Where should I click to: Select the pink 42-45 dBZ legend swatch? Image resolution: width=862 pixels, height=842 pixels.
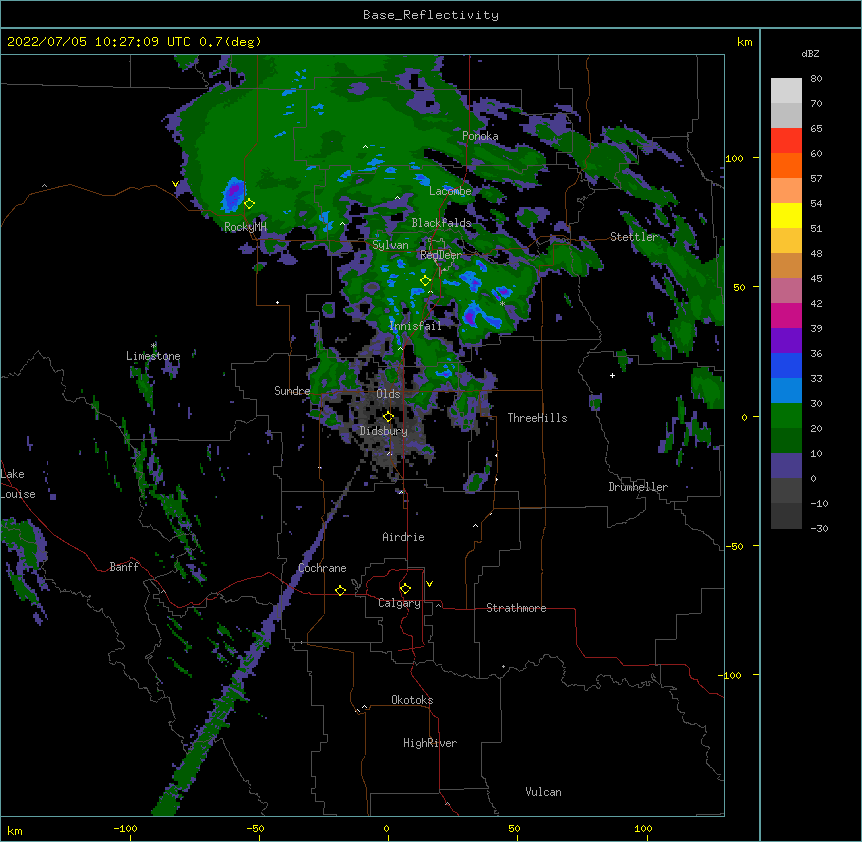pos(786,291)
